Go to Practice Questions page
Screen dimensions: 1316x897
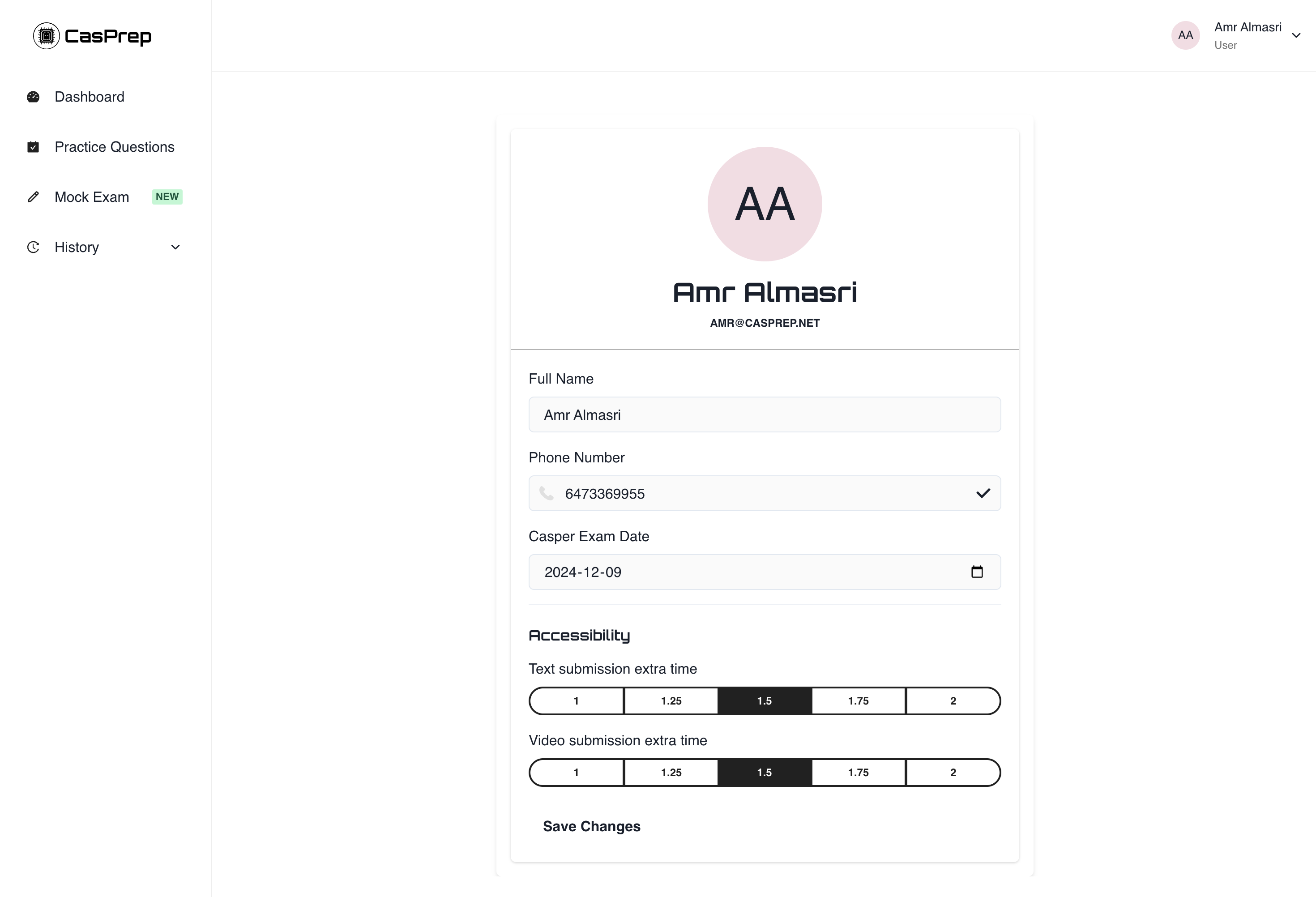pos(115,147)
